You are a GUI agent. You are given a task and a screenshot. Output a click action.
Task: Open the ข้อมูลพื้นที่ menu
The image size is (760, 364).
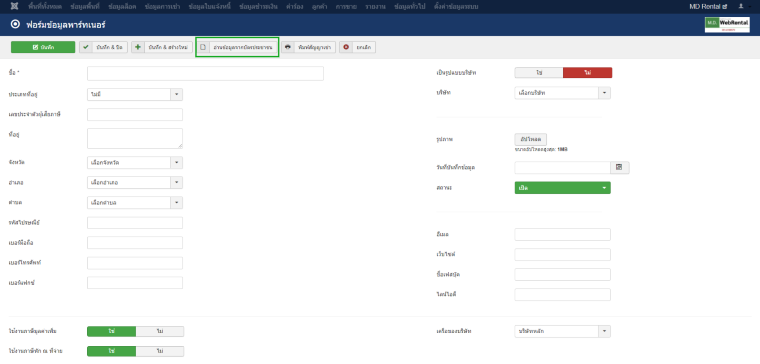85,6
